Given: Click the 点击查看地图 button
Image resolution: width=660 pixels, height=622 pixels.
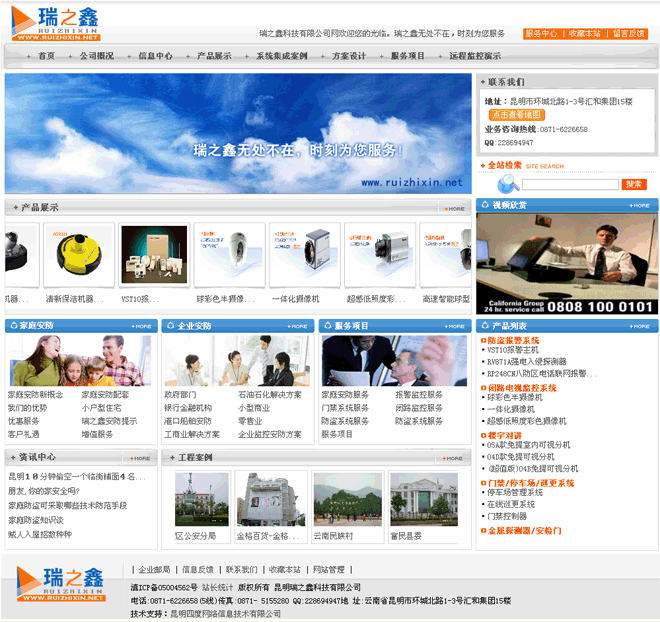Looking at the screenshot, I should [516, 115].
